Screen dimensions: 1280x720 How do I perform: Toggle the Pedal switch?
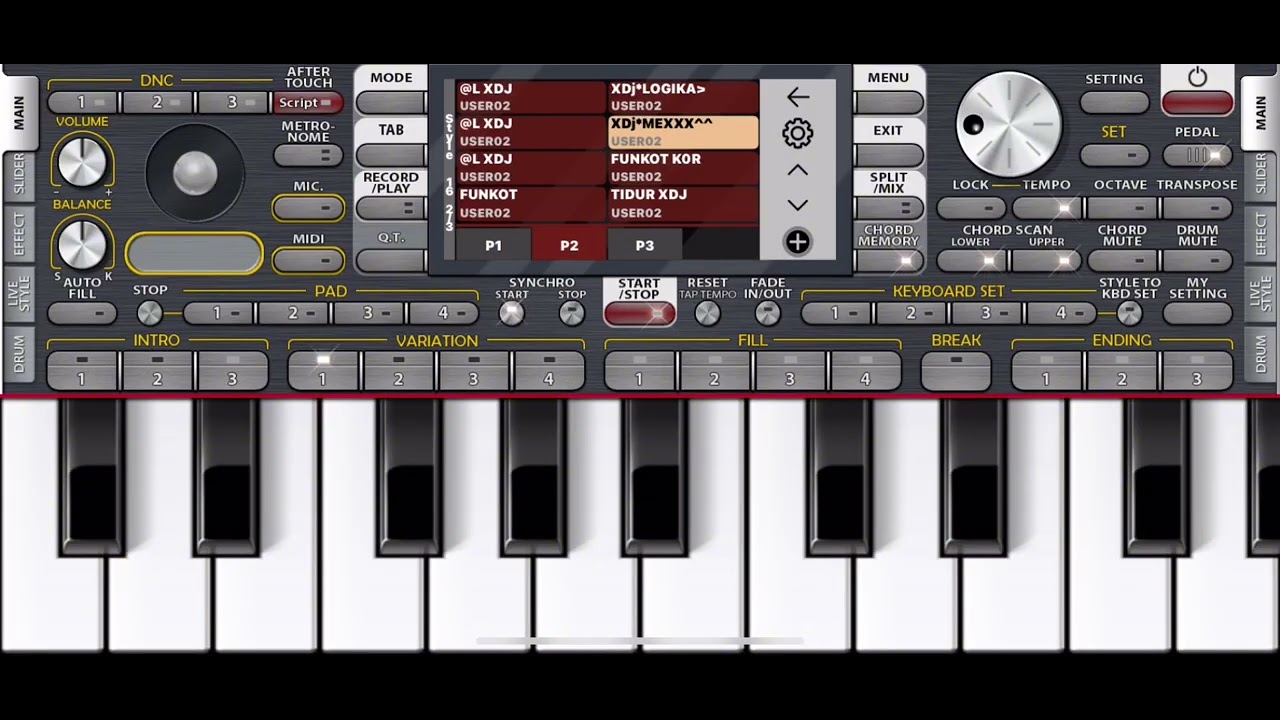click(x=1197, y=155)
